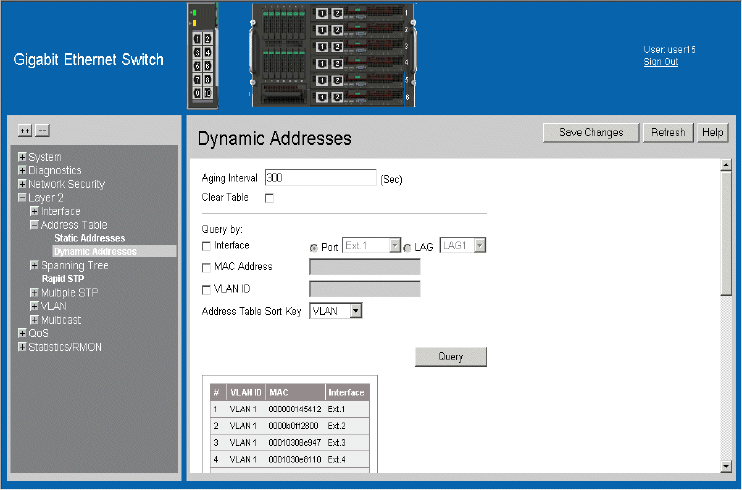
Task: Click port 10 on the switch port panel
Action: point(207,93)
